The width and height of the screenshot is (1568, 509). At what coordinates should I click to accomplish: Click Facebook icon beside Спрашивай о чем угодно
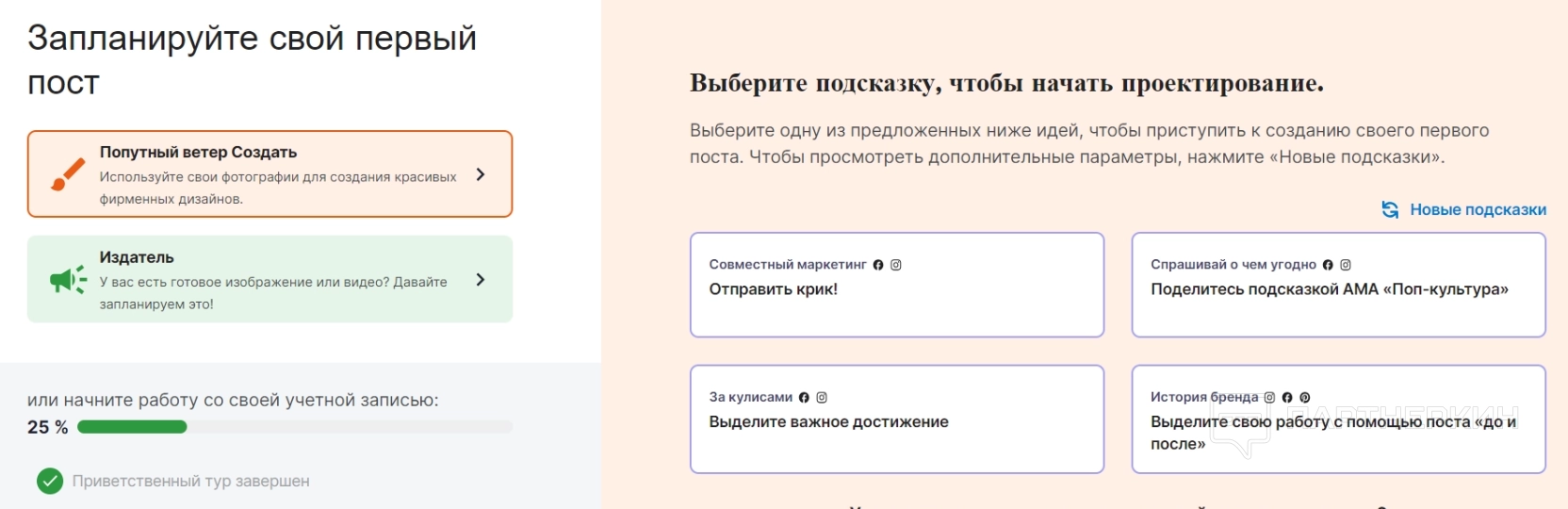[x=1328, y=265]
